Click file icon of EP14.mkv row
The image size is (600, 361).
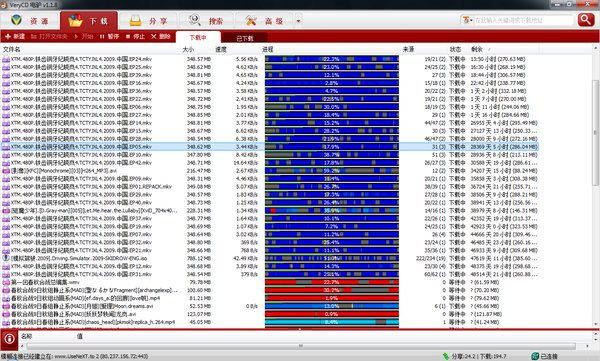6,123
